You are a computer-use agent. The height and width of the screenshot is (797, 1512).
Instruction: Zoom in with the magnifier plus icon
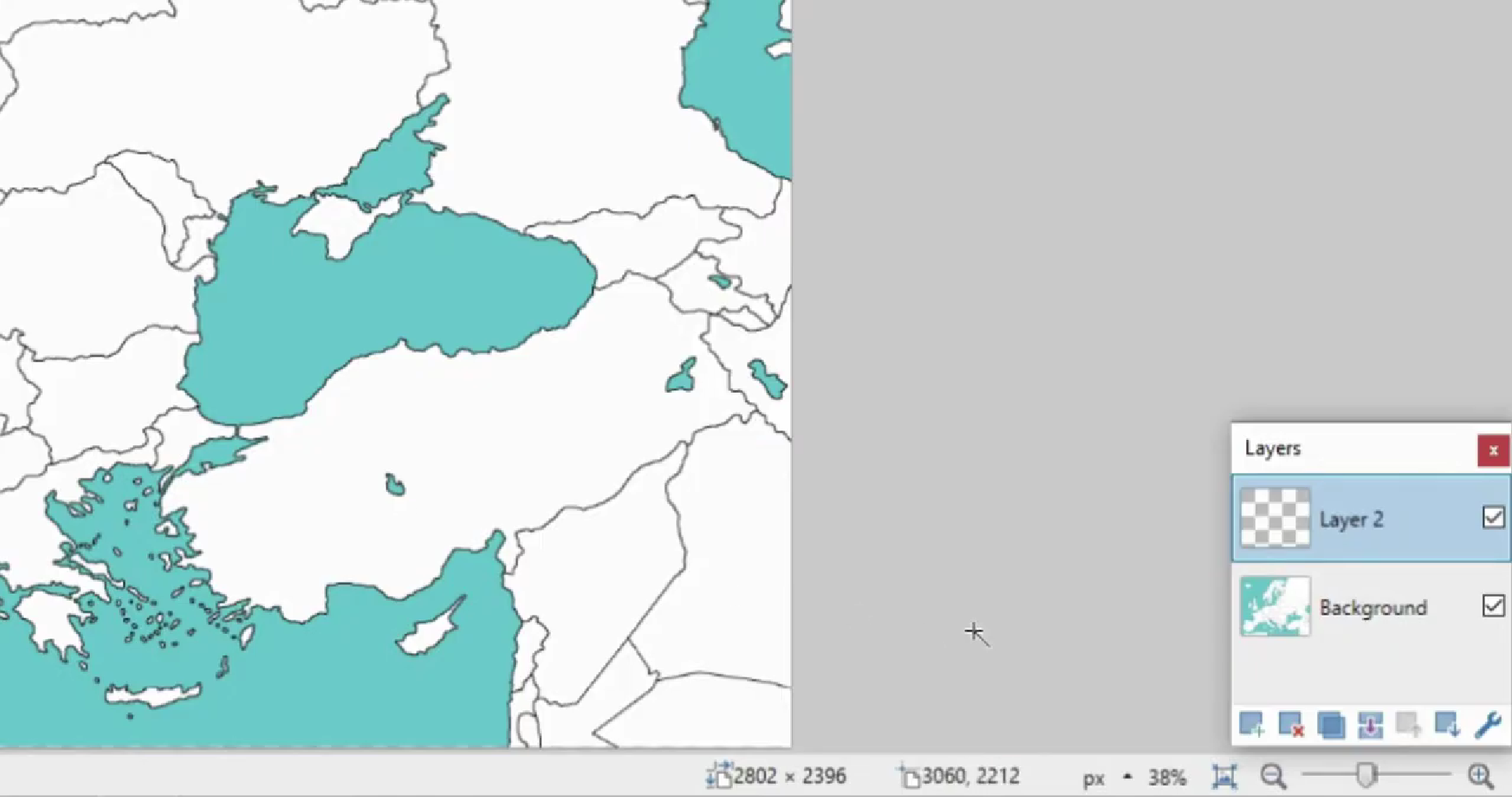tap(1480, 777)
